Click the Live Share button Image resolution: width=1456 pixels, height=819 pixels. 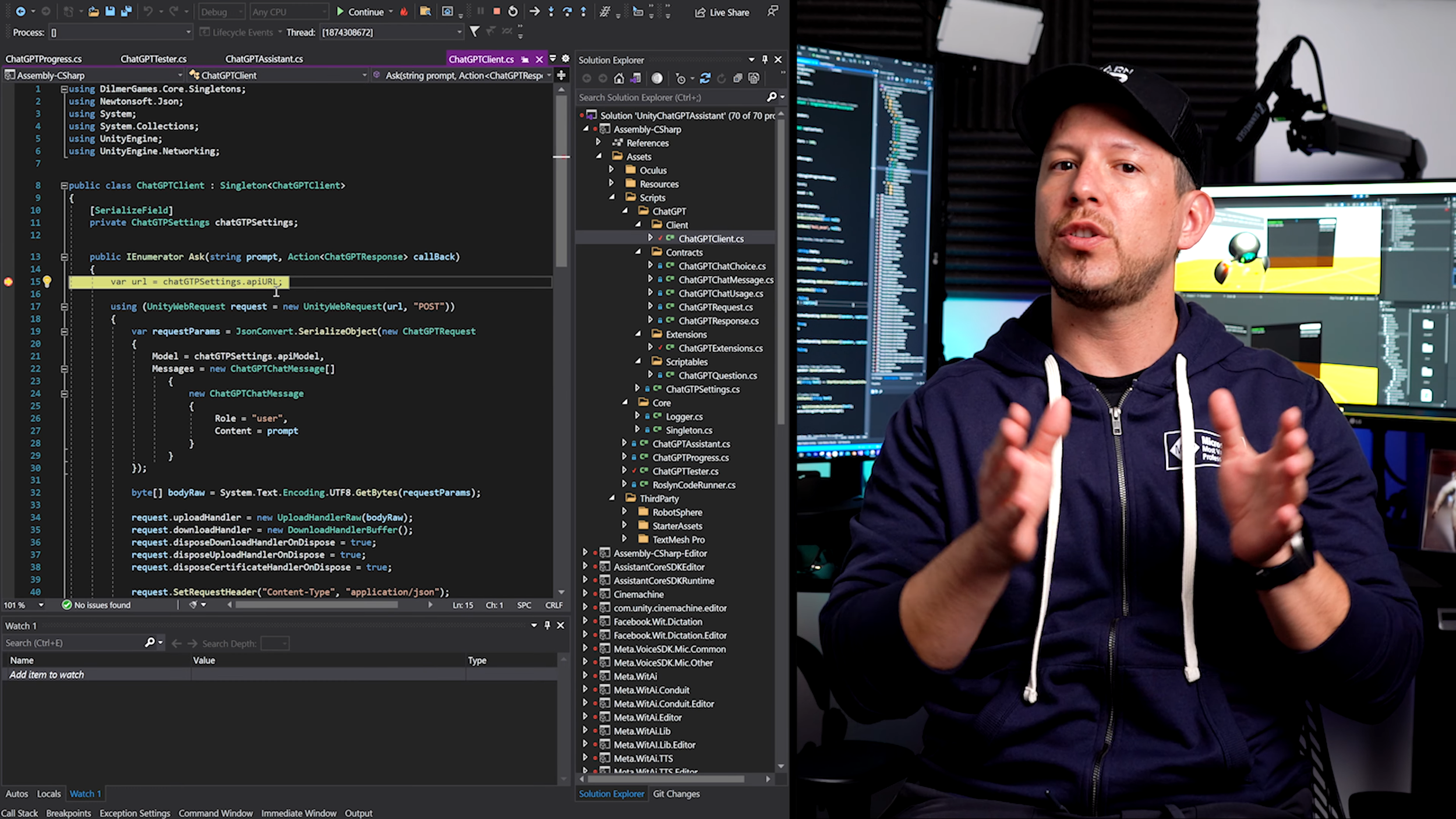click(722, 12)
